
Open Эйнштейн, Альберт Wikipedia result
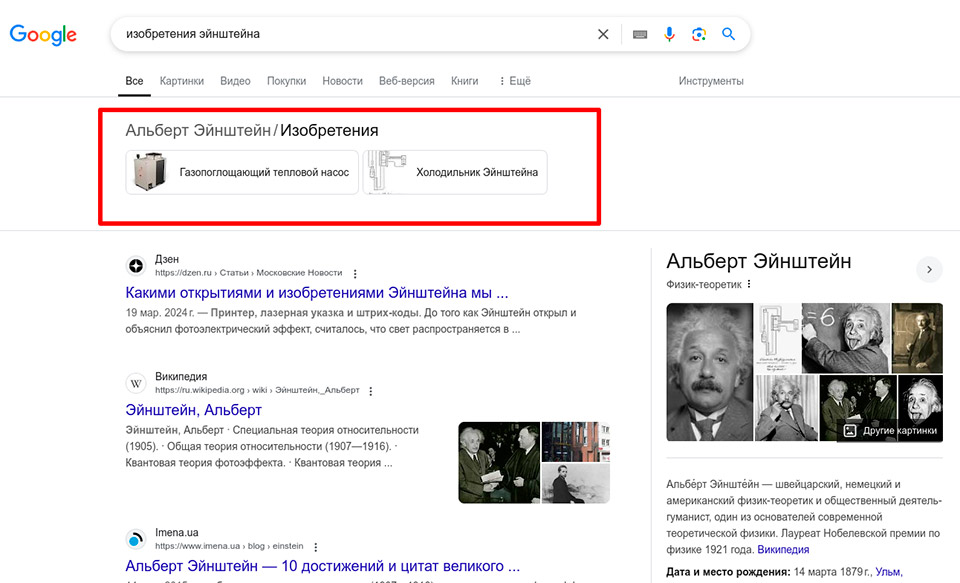(193, 410)
